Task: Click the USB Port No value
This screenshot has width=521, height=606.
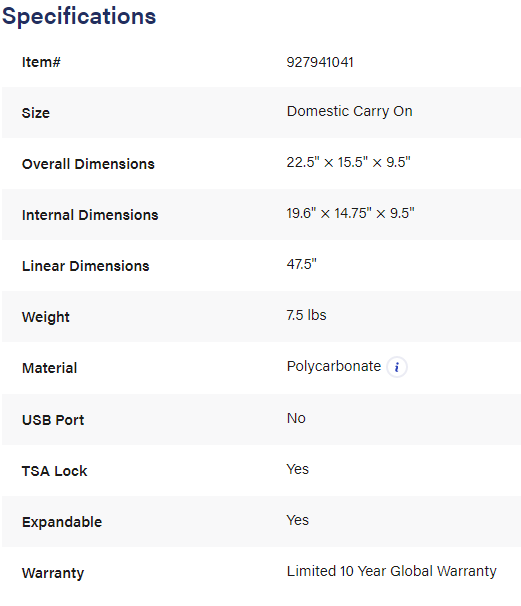Action: (296, 418)
